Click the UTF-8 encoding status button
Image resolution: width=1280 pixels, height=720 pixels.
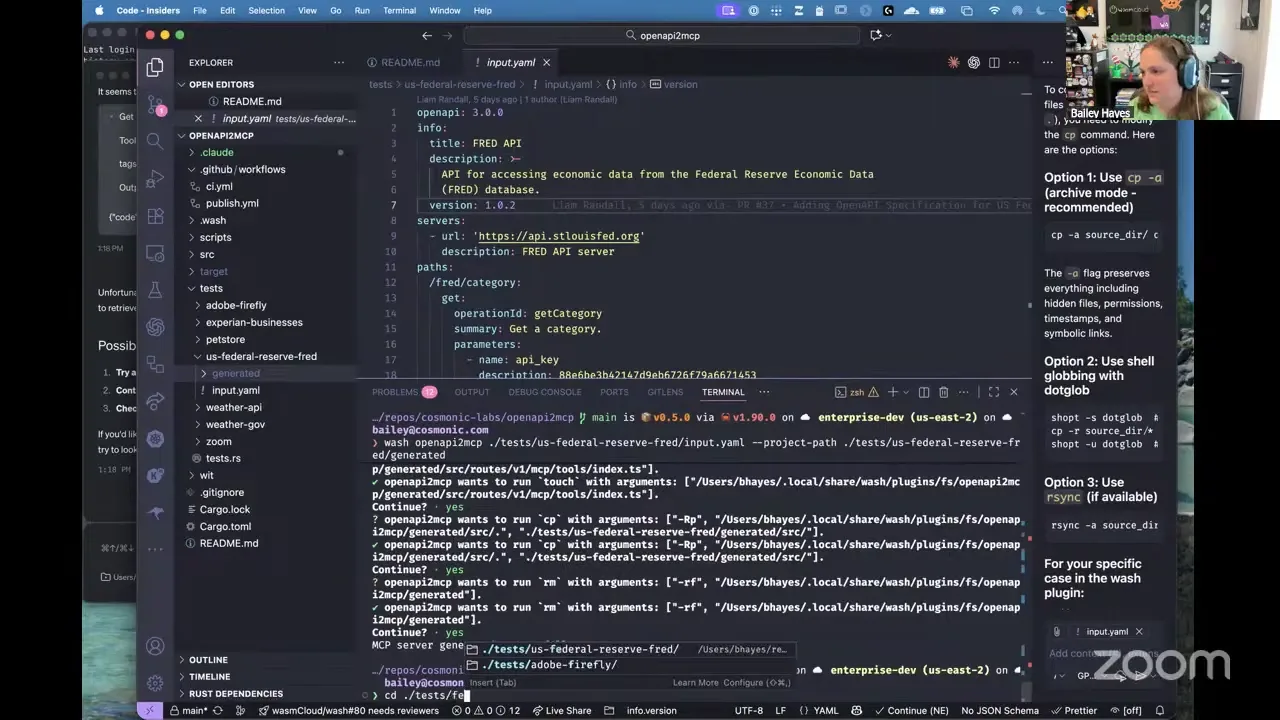coord(749,711)
